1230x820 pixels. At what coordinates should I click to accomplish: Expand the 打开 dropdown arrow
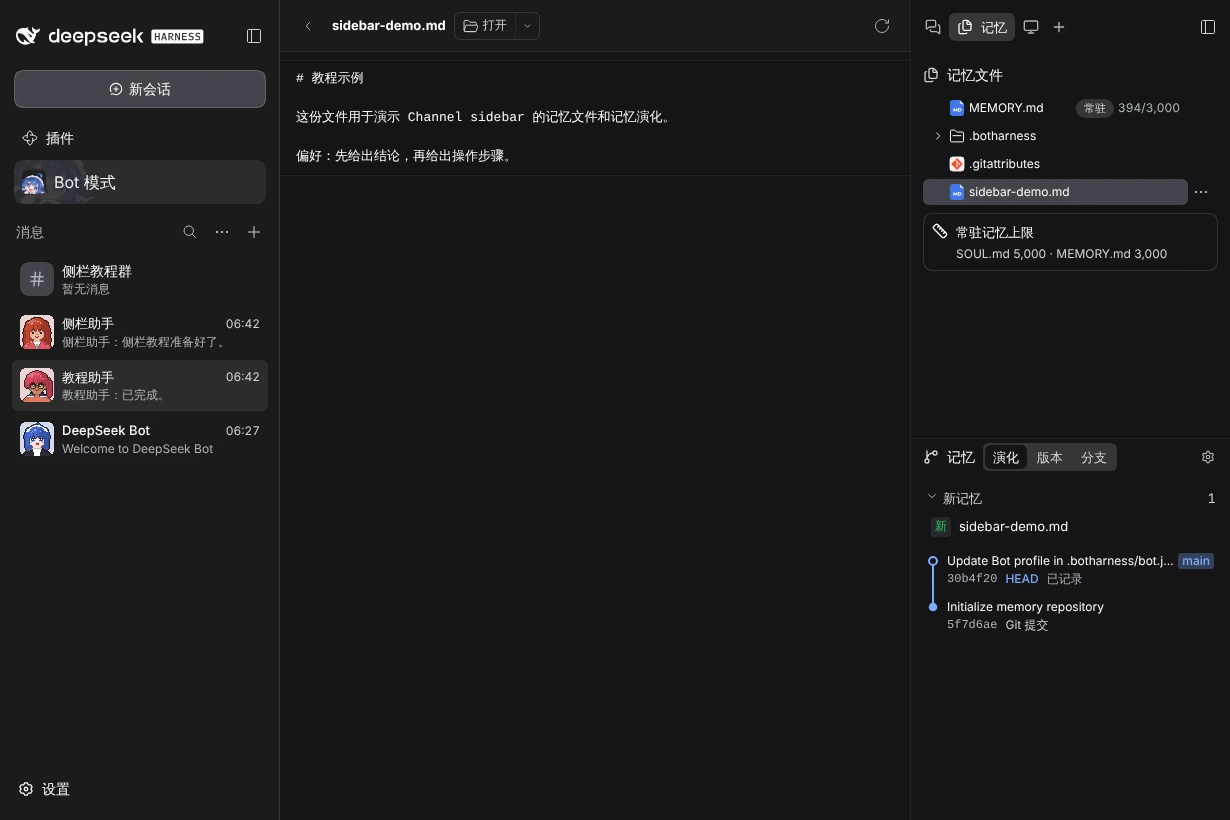[x=528, y=26]
